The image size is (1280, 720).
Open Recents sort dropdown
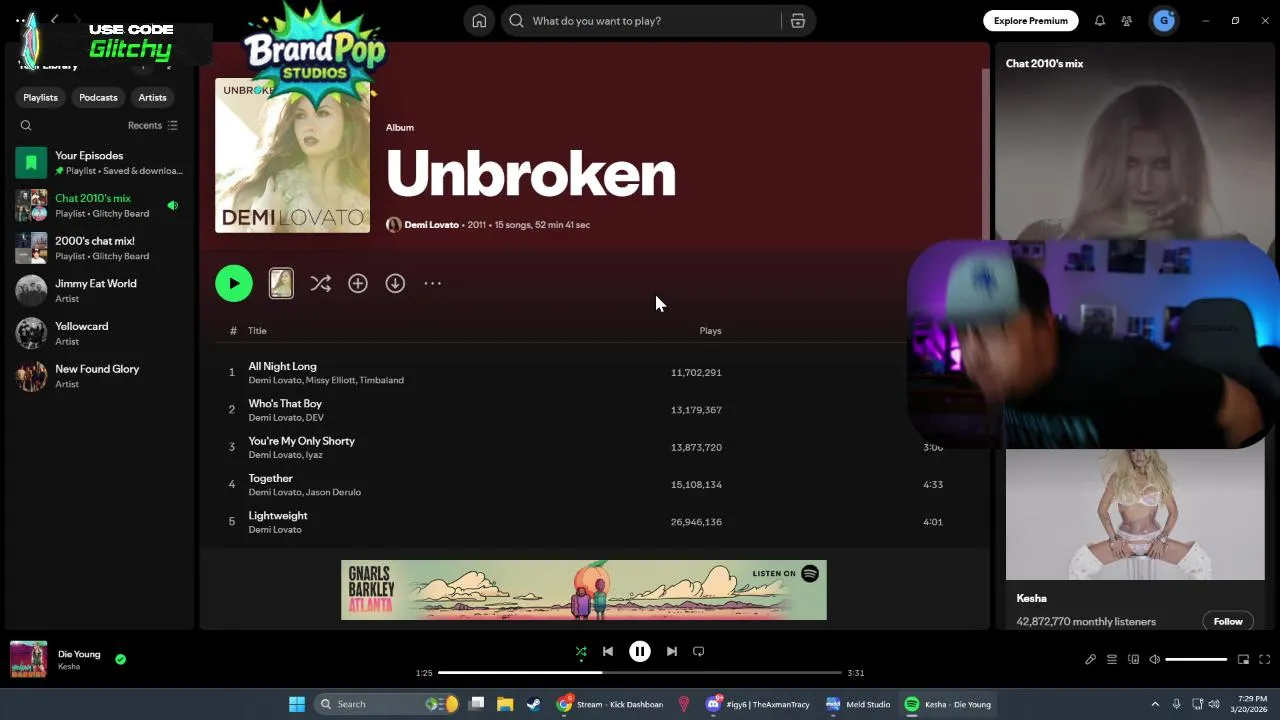(153, 126)
